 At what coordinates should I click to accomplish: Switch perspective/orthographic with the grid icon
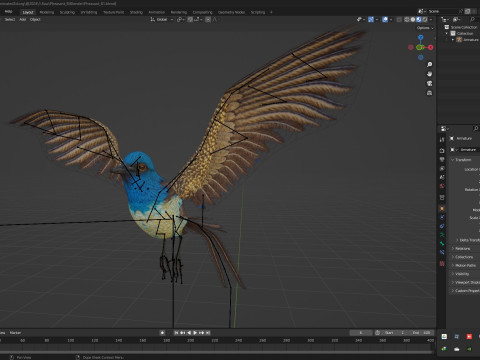pyautogui.click(x=429, y=93)
